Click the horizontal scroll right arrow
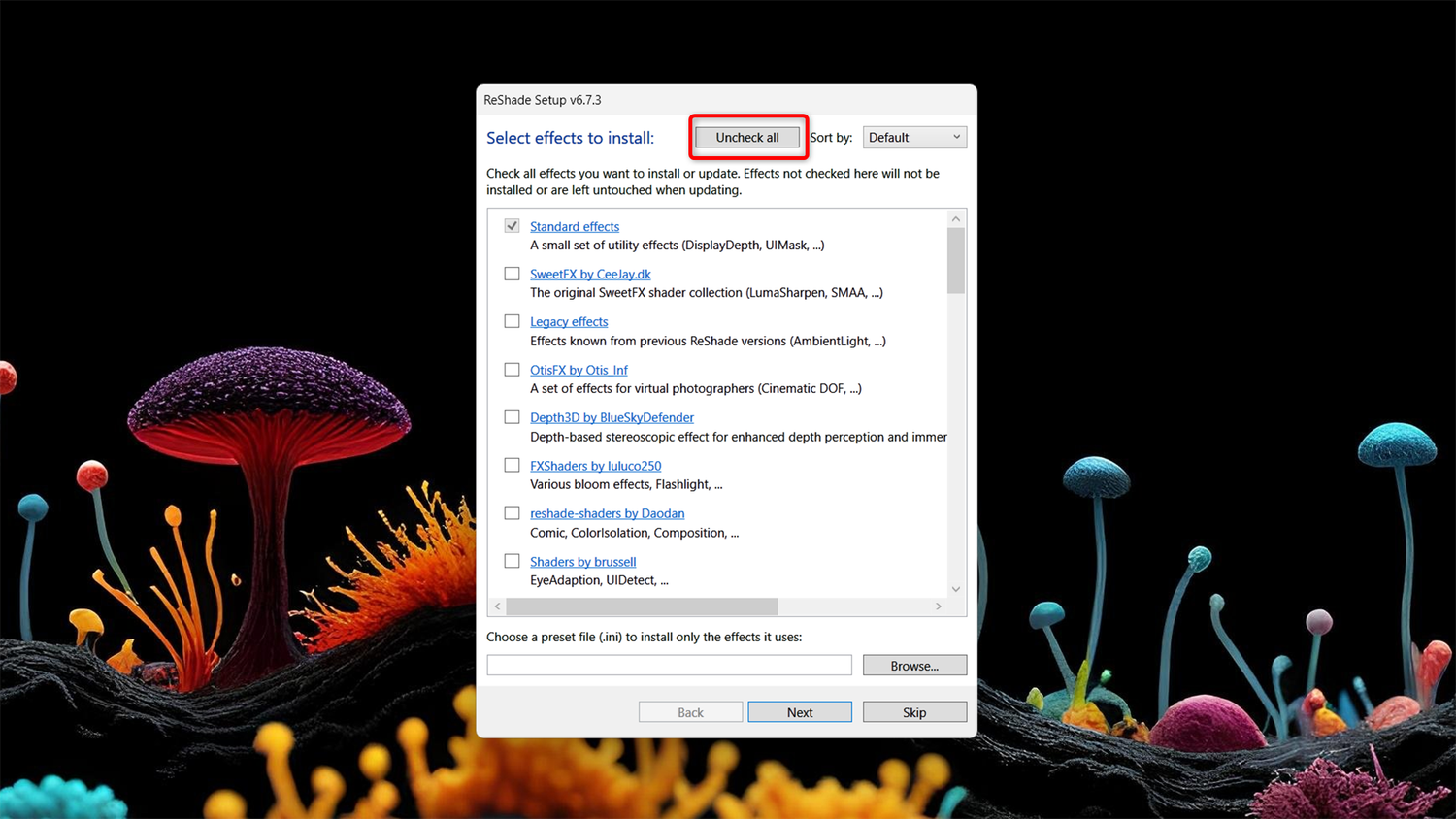This screenshot has width=1456, height=819. [x=939, y=606]
